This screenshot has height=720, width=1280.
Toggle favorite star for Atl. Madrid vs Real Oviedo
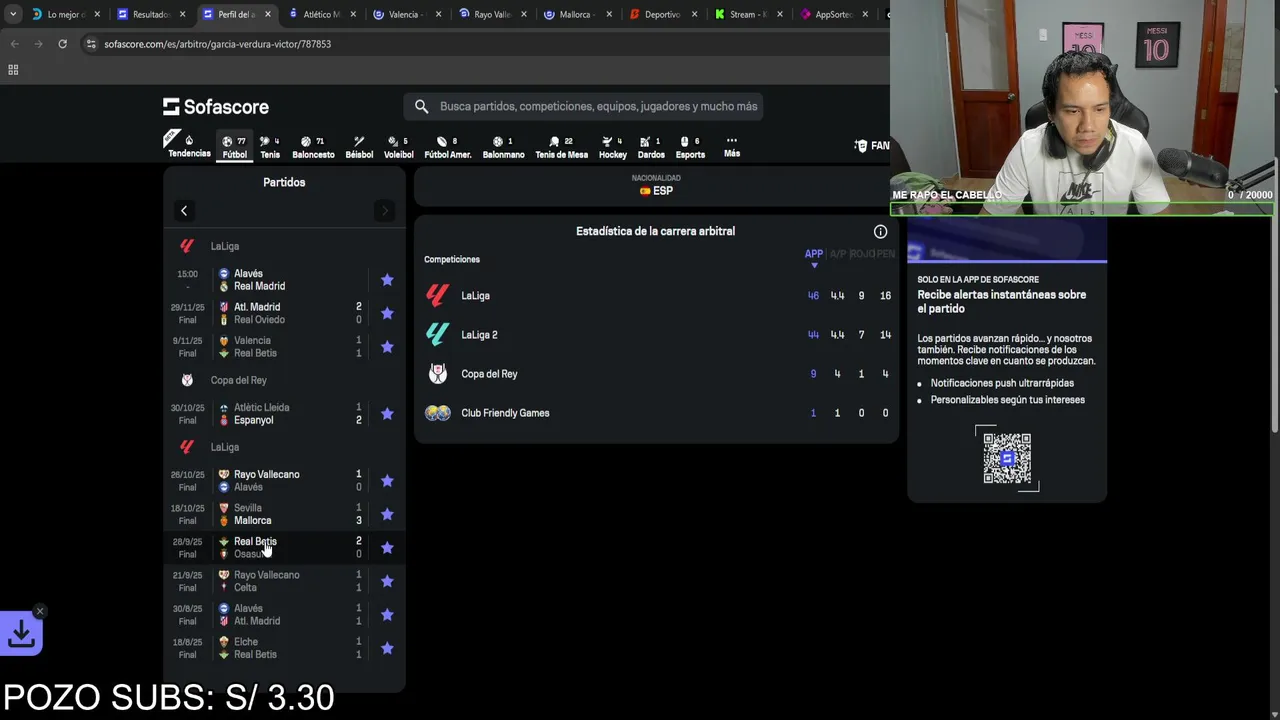[387, 313]
